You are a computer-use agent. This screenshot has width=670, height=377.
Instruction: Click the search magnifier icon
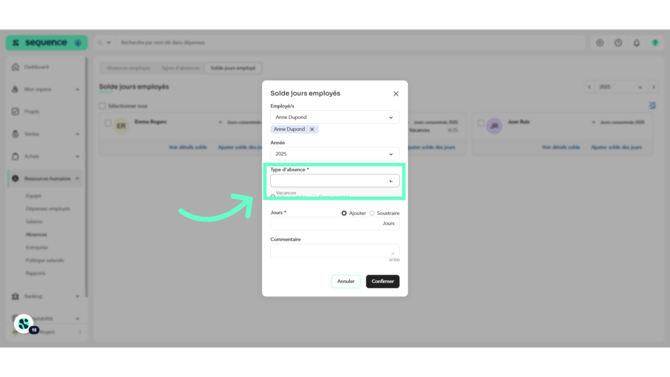coord(100,43)
